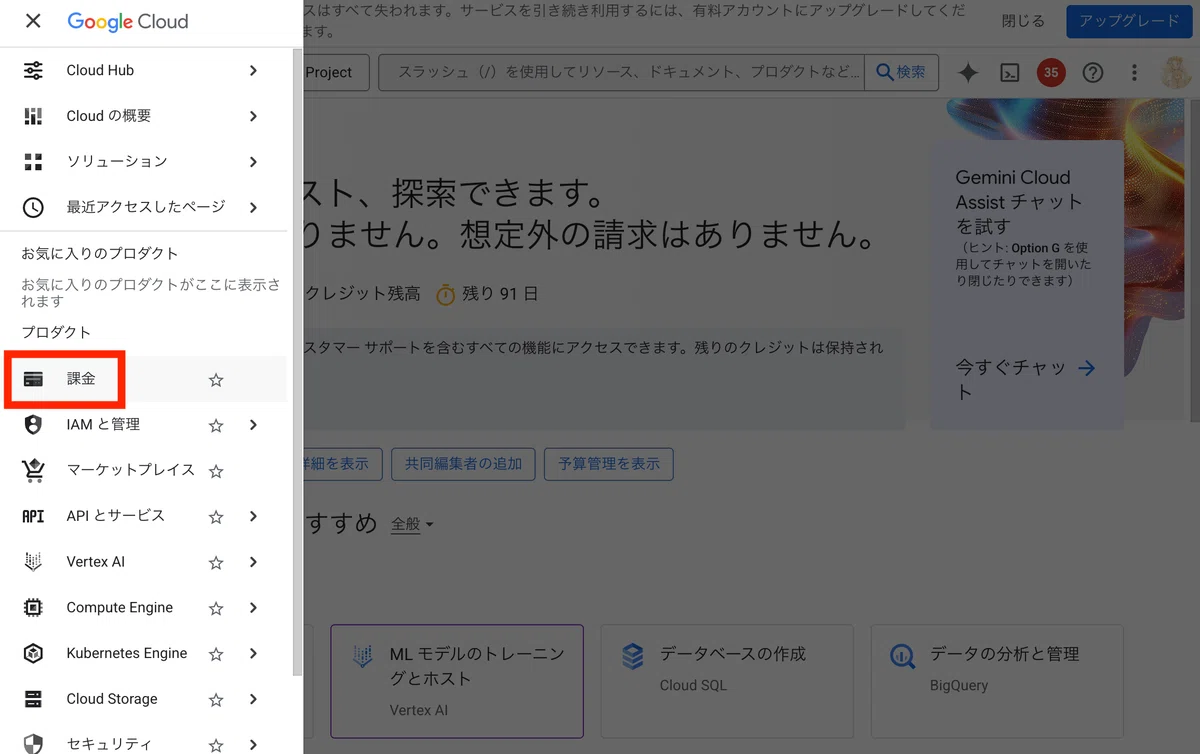Image resolution: width=1200 pixels, height=754 pixels.
Task: Click the resource search input field
Action: tap(622, 72)
